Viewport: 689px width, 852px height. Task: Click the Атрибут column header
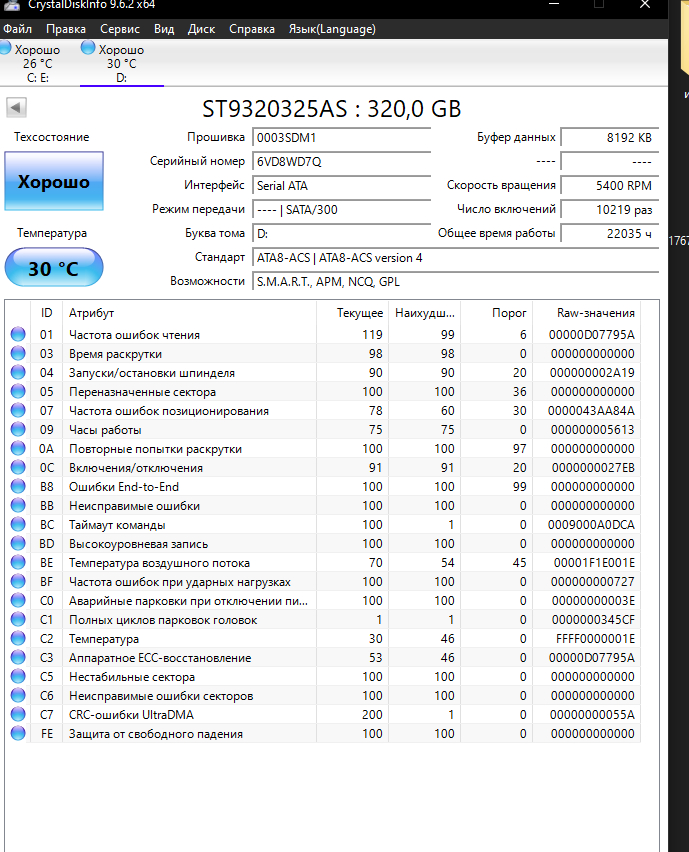(x=189, y=312)
